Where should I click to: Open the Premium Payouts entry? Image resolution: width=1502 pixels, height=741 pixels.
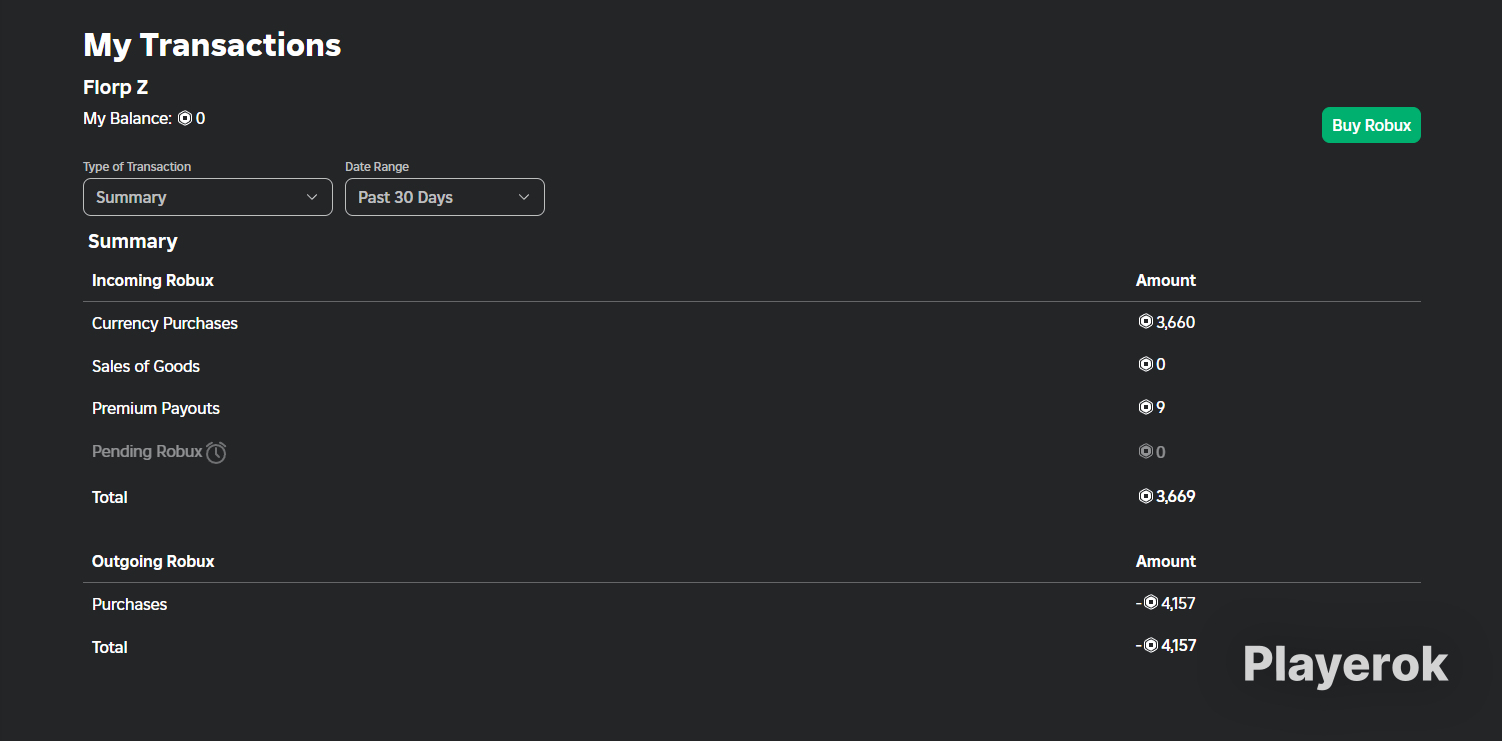[x=752, y=408]
